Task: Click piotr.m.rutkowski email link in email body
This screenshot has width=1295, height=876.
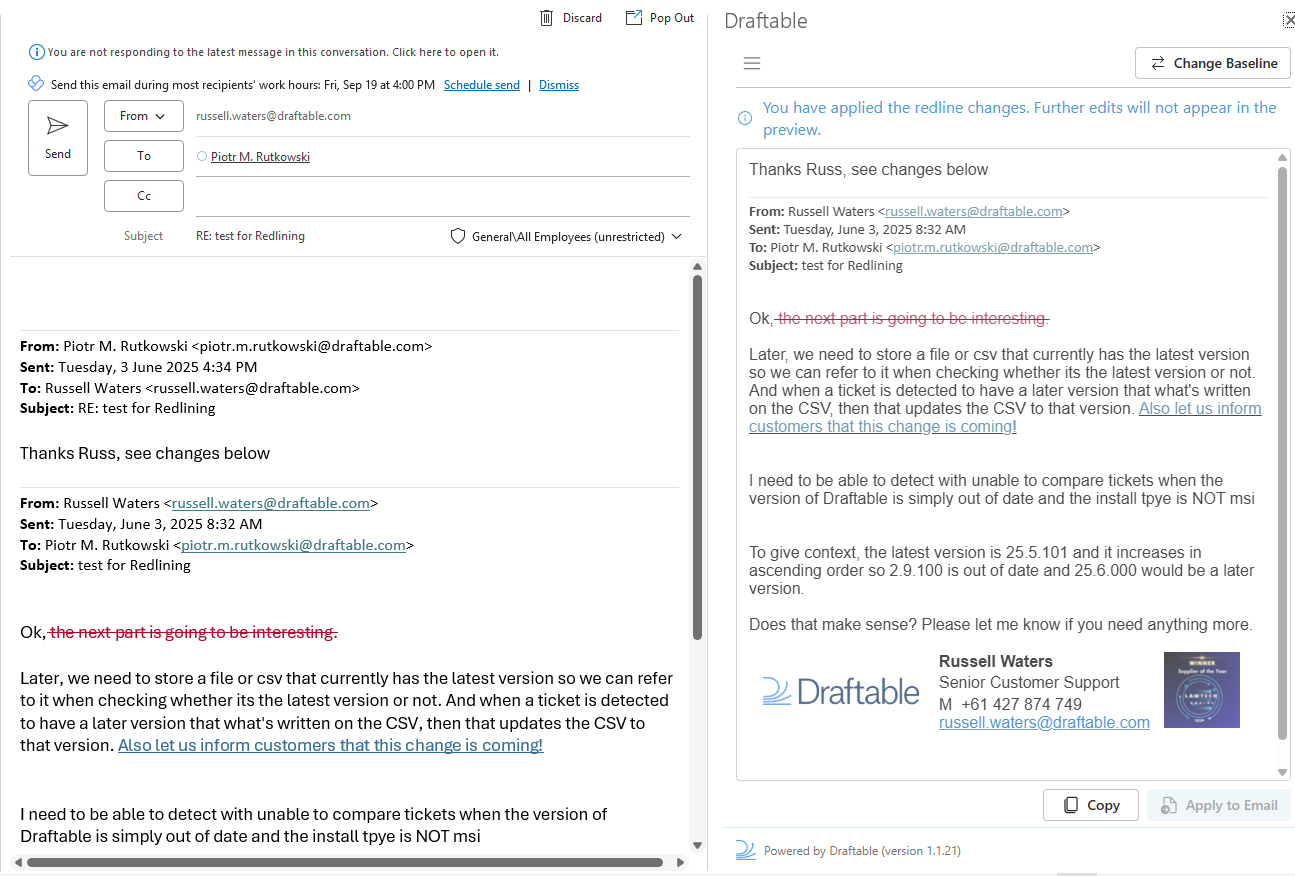Action: coord(293,545)
